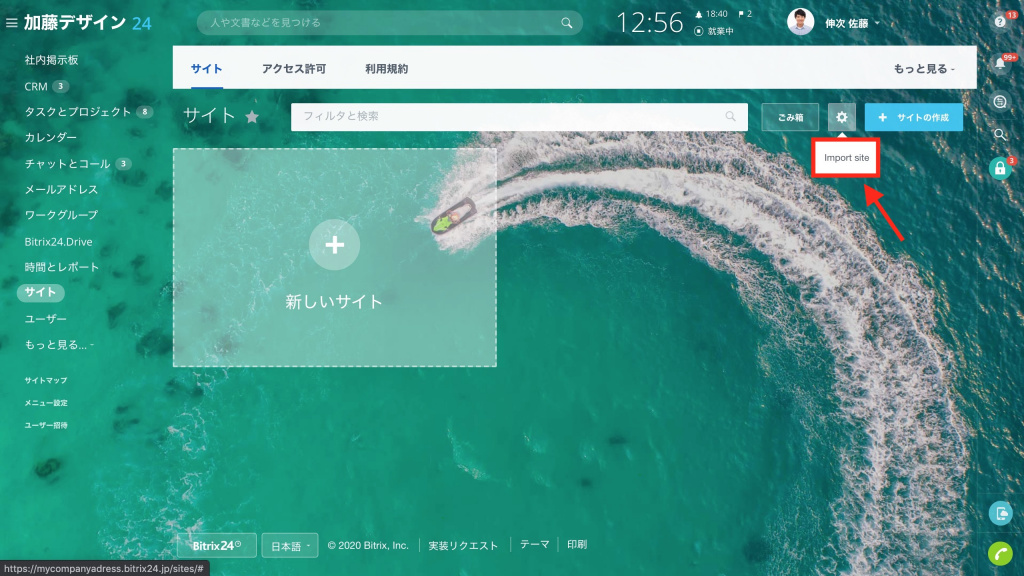Select Import site from the popup menu
Viewport: 1024px width, 576px height.
847,158
